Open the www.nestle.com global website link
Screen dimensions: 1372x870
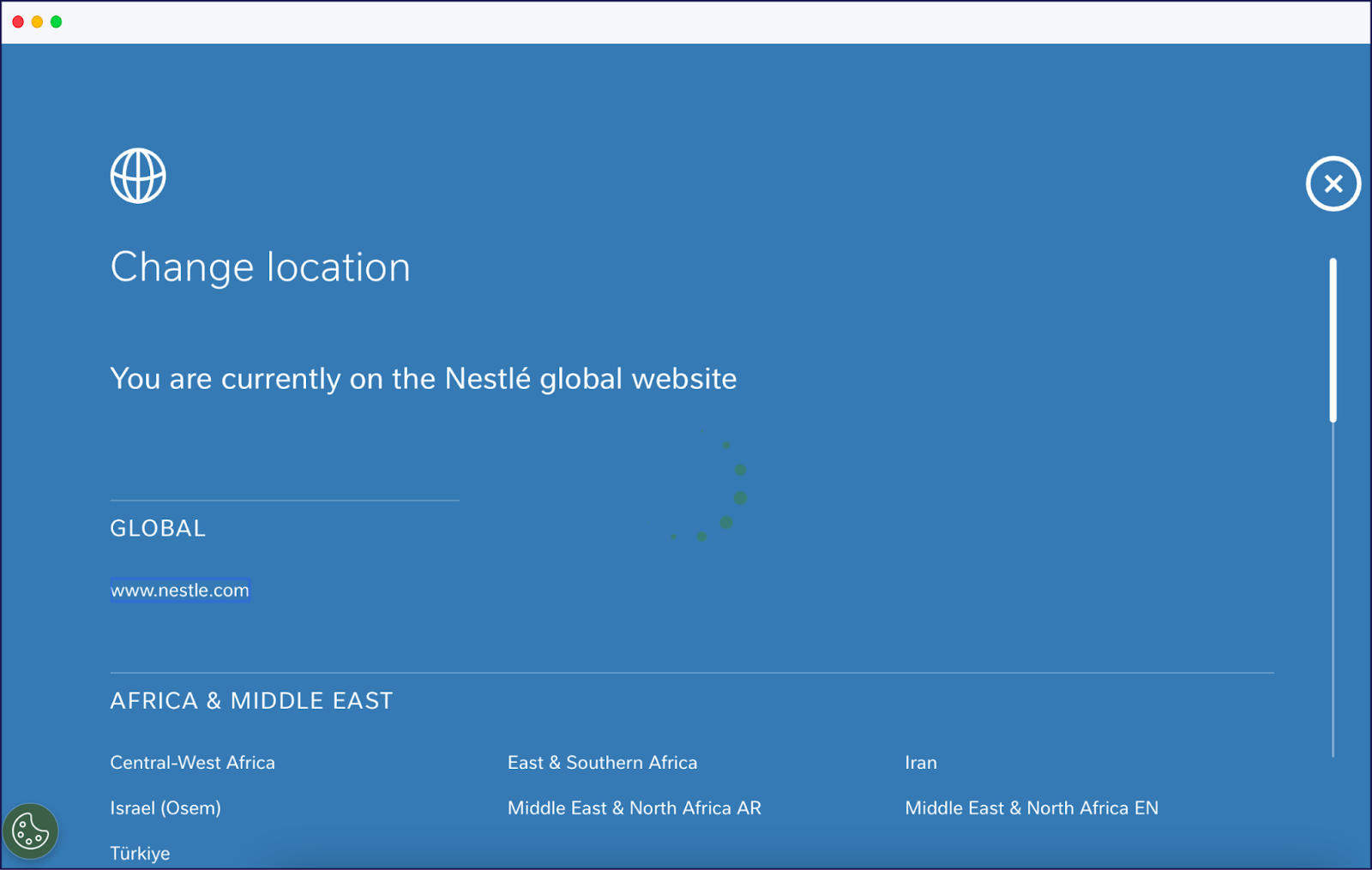point(179,590)
